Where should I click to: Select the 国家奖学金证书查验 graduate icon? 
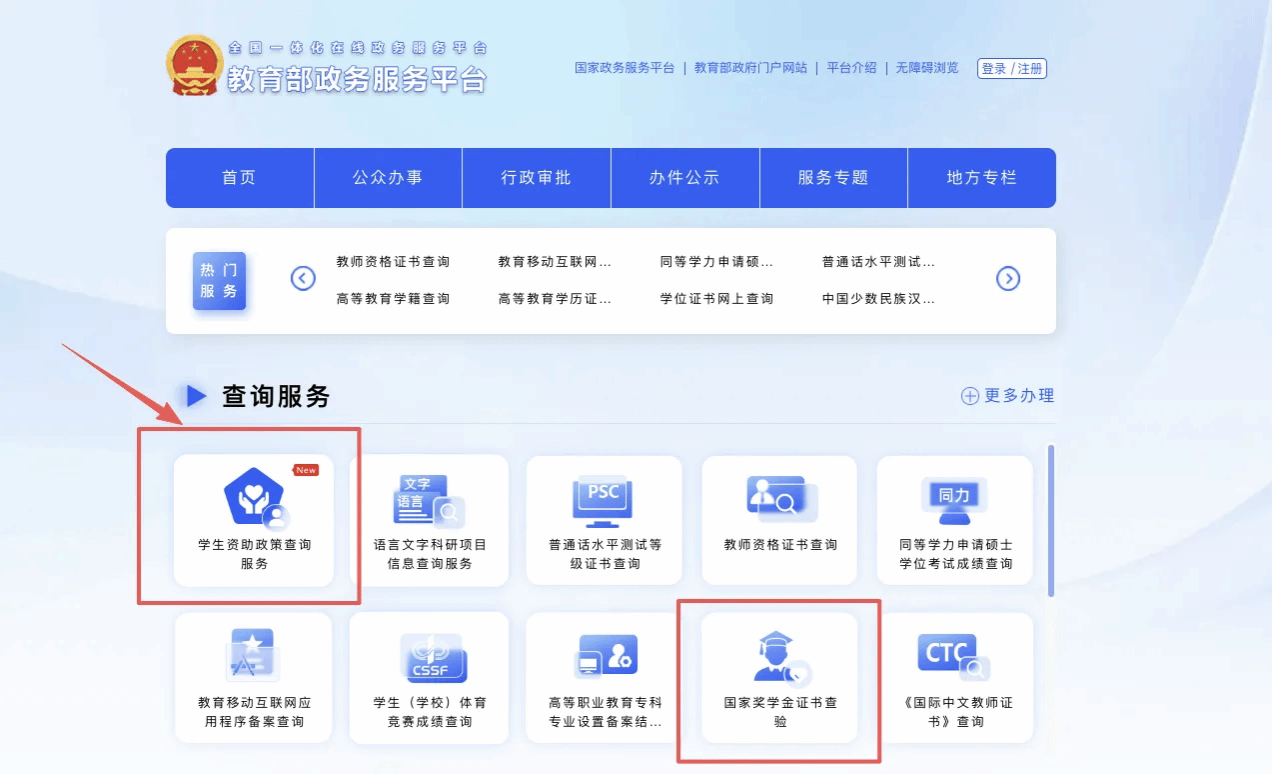click(780, 657)
